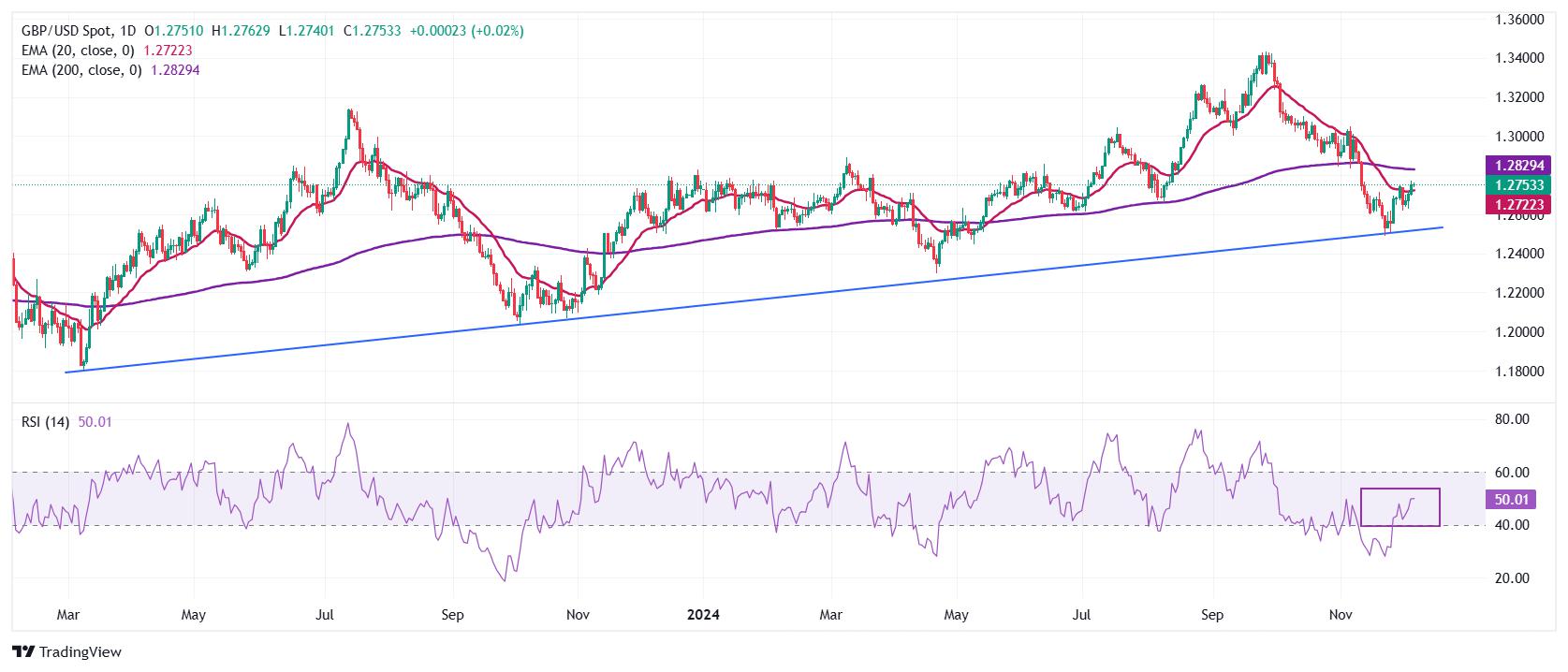Click the TradingView logo
The image size is (1568, 672).
tap(66, 651)
